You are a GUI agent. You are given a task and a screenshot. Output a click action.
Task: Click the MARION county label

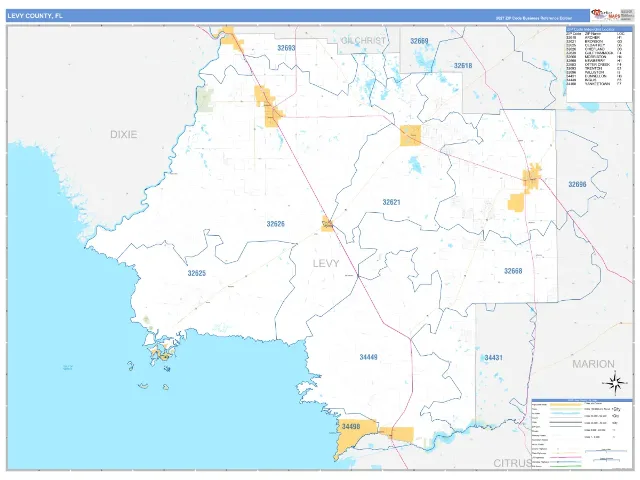[x=593, y=364]
